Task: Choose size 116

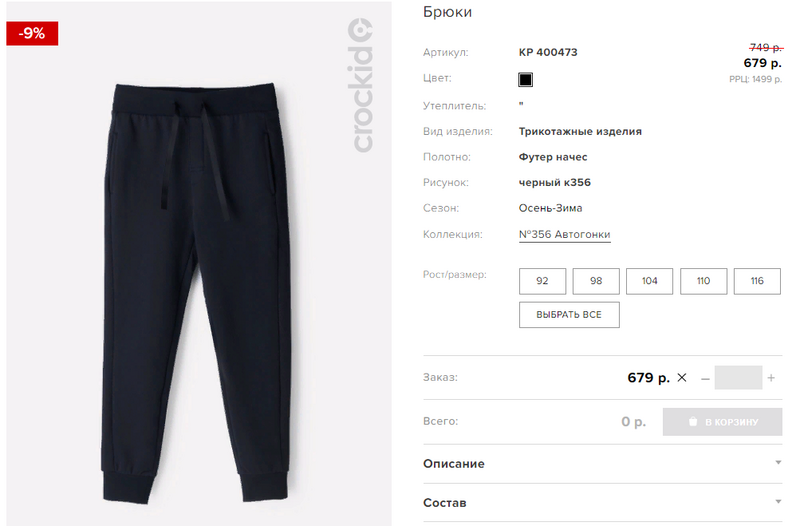Action: pos(757,281)
